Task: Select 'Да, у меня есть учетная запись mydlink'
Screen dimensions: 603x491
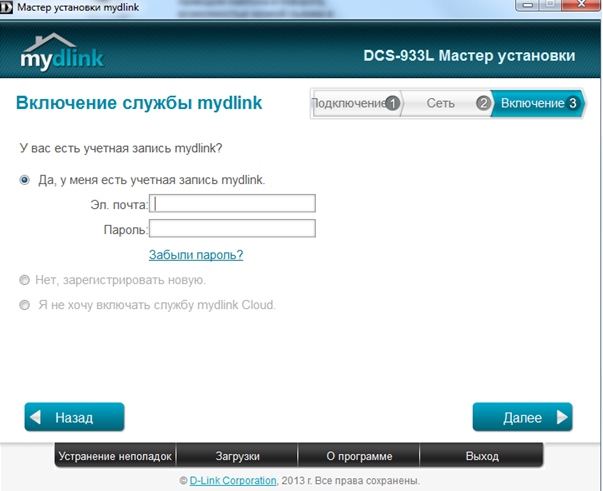Action: pos(25,180)
